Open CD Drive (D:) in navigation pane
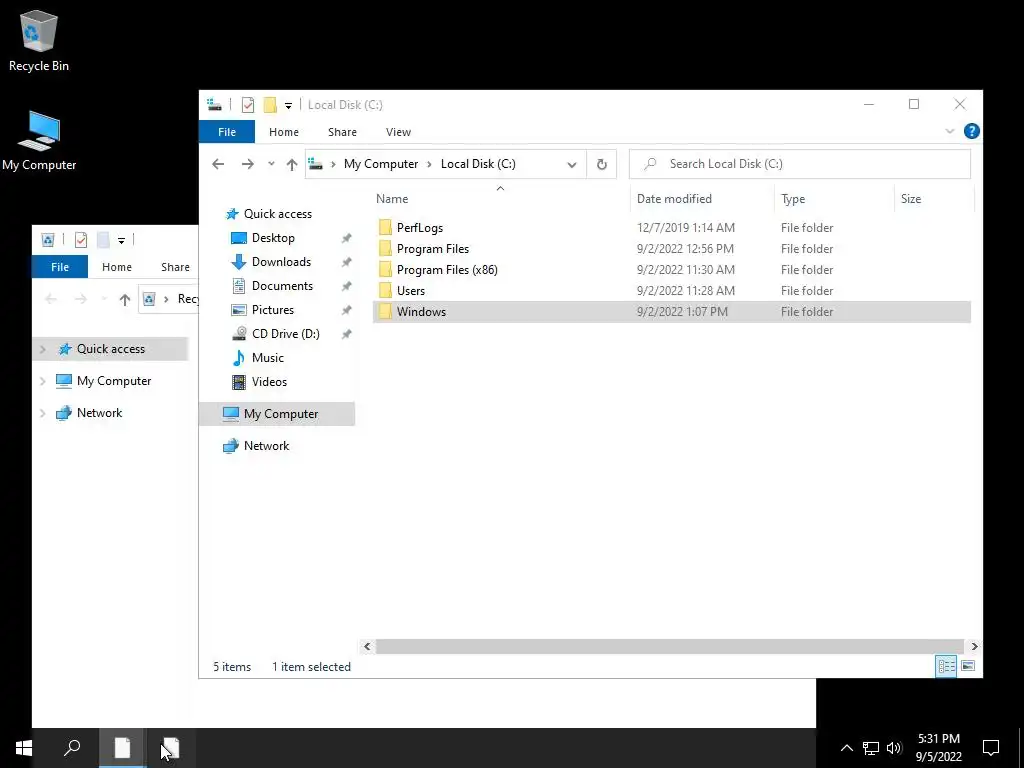Screen dimensions: 1024x768 pyautogui.click(x=285, y=334)
